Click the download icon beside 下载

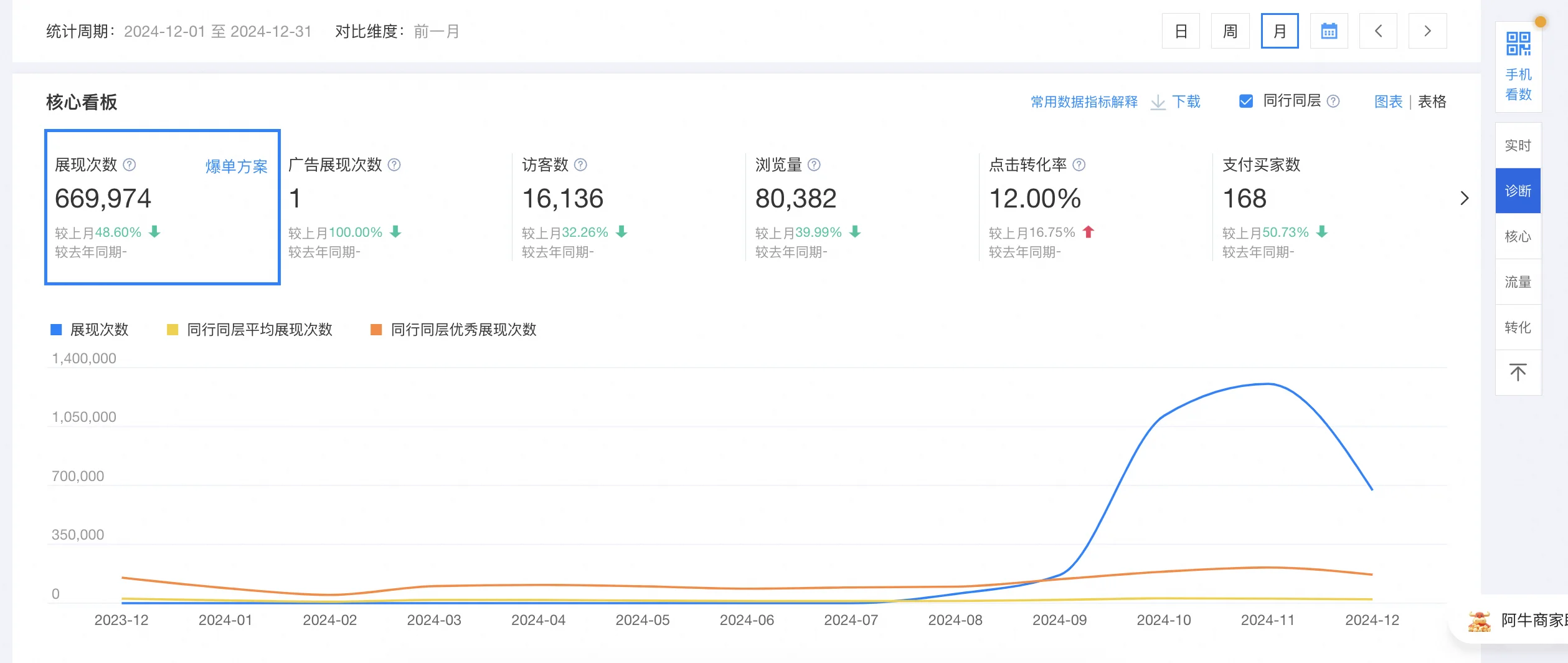[1158, 102]
